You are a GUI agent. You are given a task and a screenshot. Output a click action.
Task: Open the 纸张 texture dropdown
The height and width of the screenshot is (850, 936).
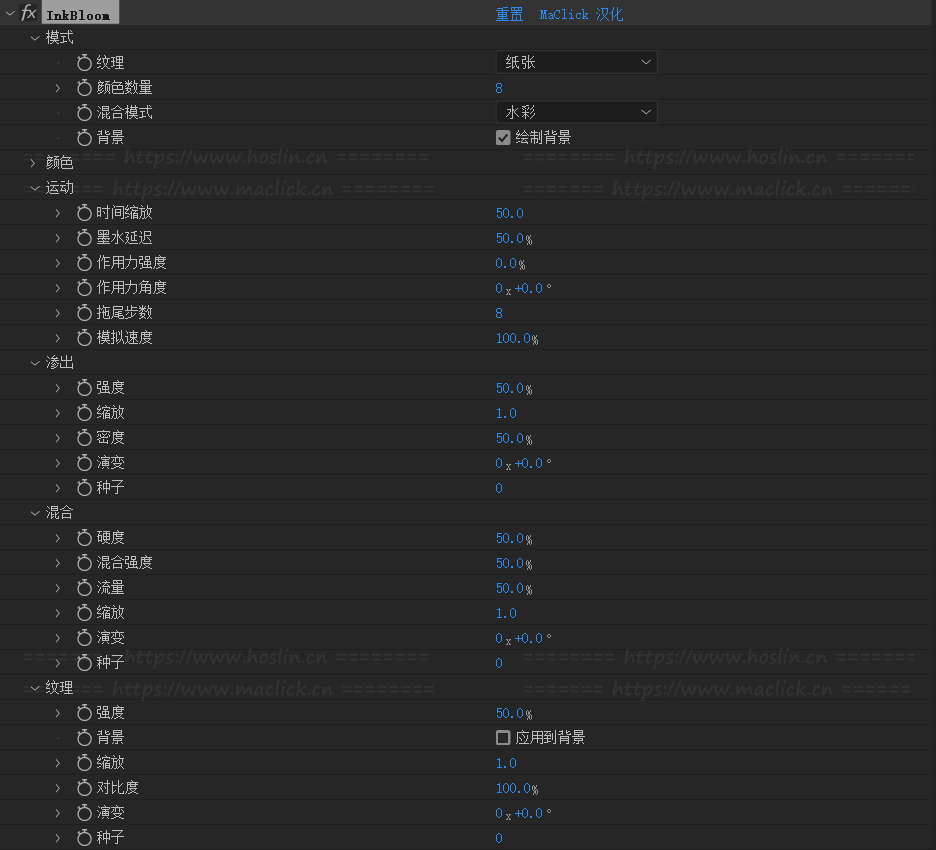point(576,63)
